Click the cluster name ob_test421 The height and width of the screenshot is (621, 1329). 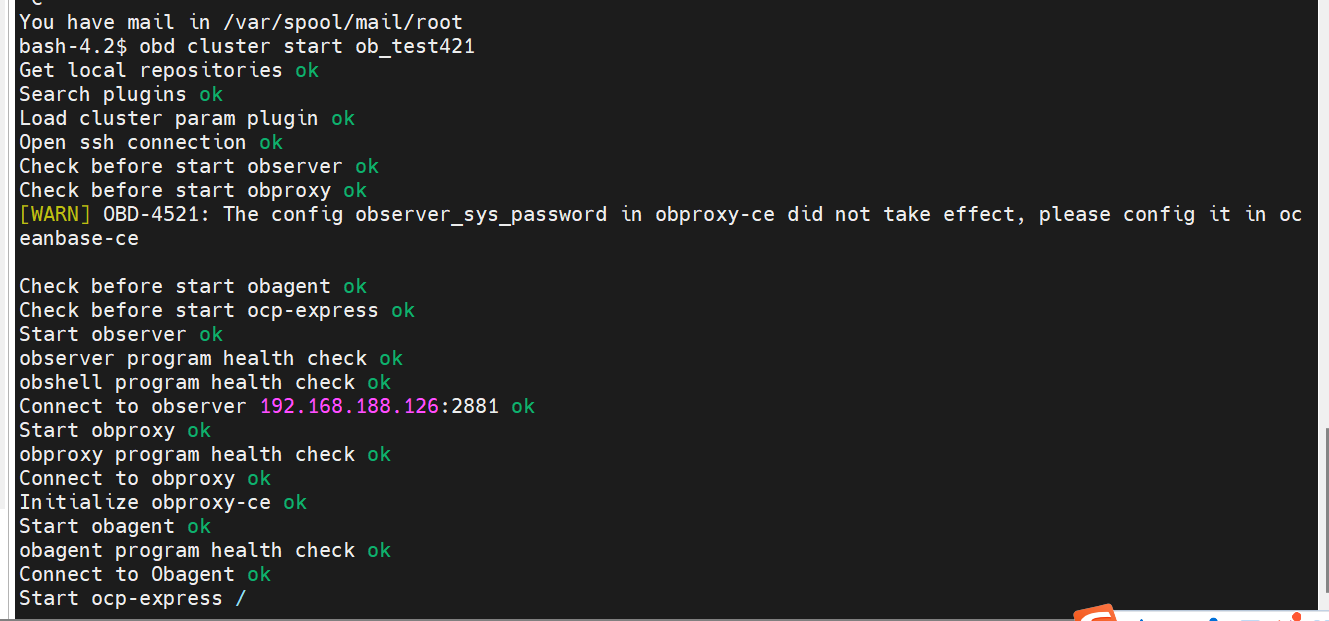click(x=415, y=46)
